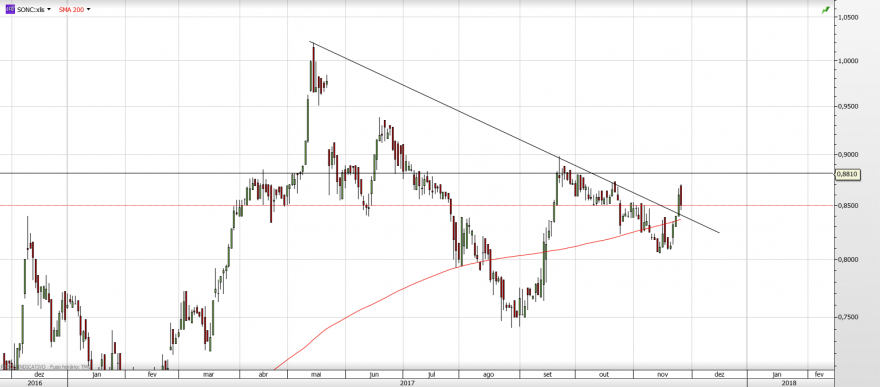This screenshot has width=880, height=387.
Task: Click the ago month label on the time axis
Action: click(x=489, y=374)
